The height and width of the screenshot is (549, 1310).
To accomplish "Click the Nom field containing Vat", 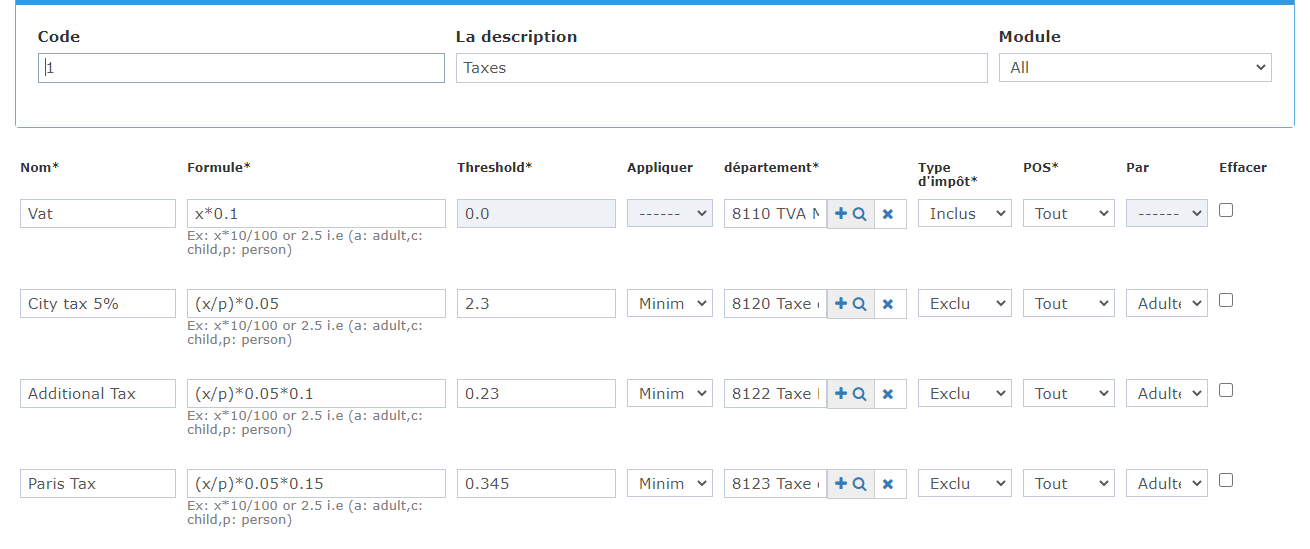I will (x=98, y=214).
